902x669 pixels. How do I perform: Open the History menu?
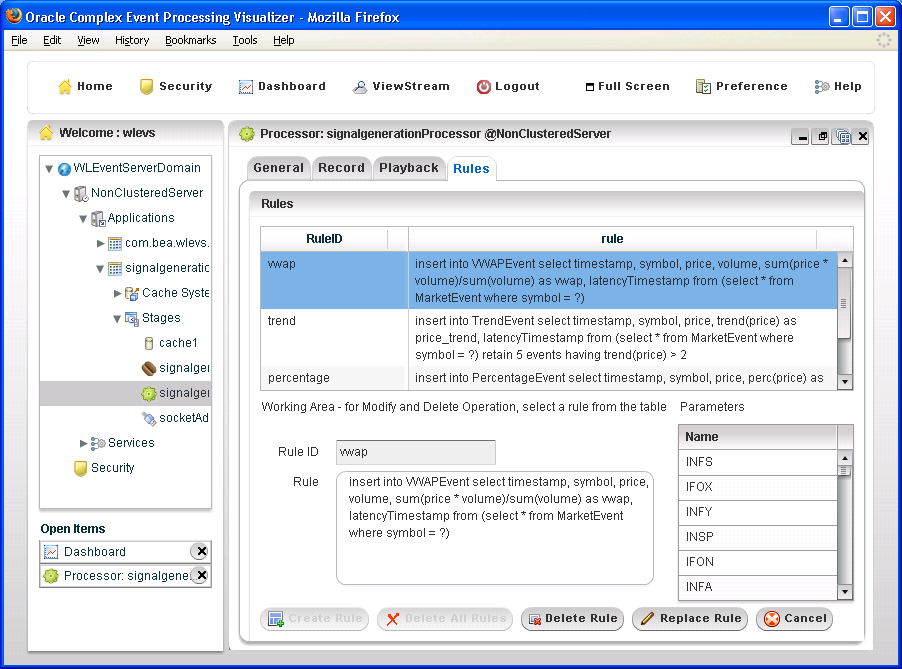coord(132,40)
